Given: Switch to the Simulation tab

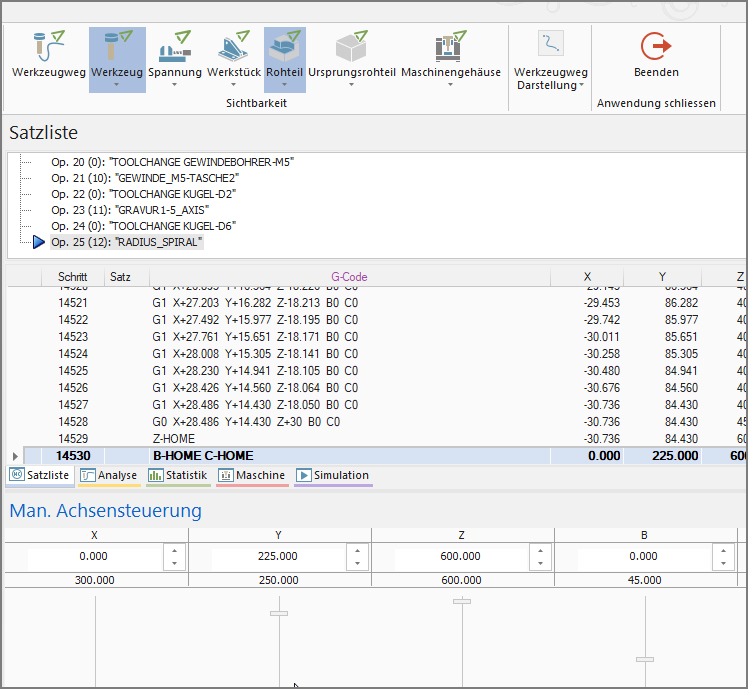Looking at the screenshot, I should [333, 476].
